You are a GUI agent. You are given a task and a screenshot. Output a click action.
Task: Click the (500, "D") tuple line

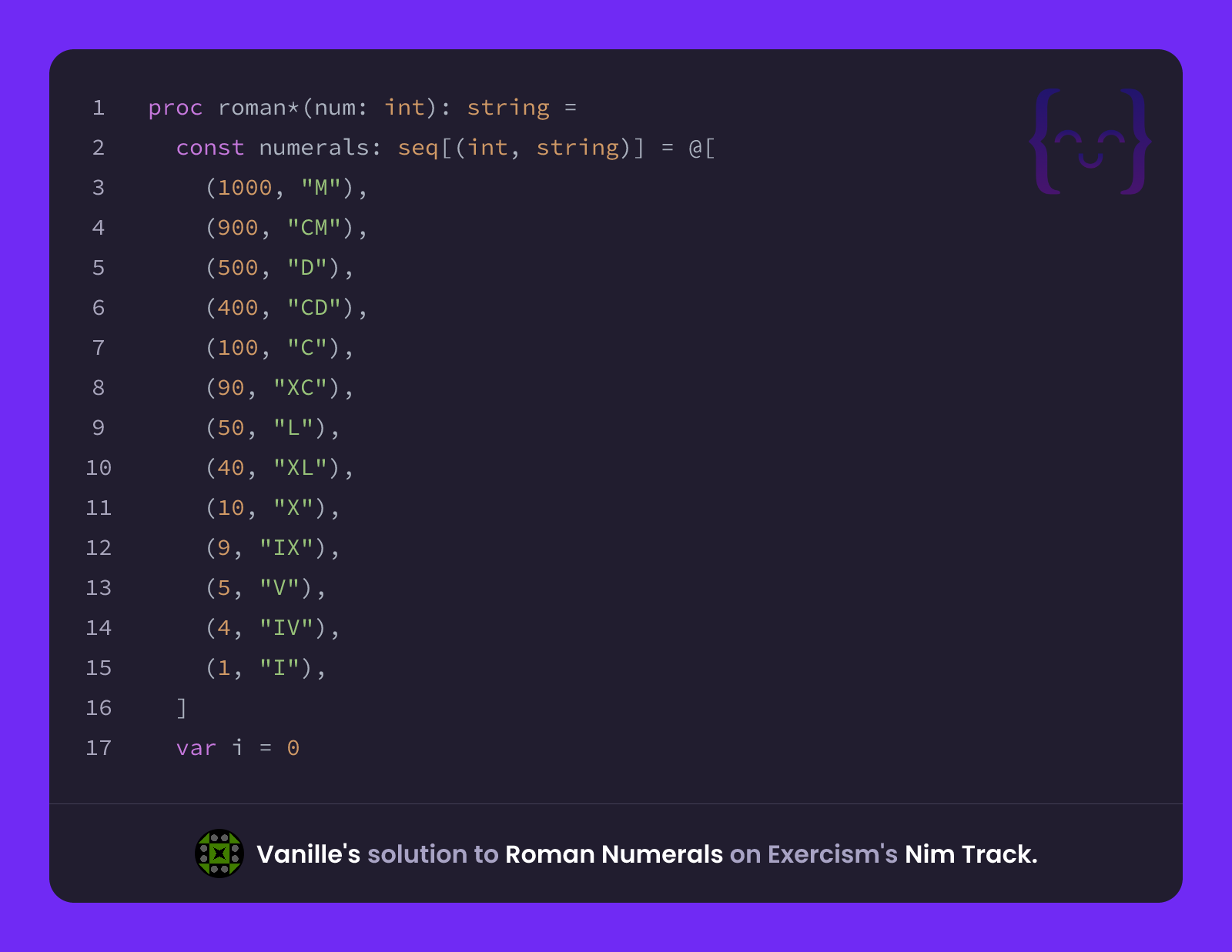pos(280,268)
